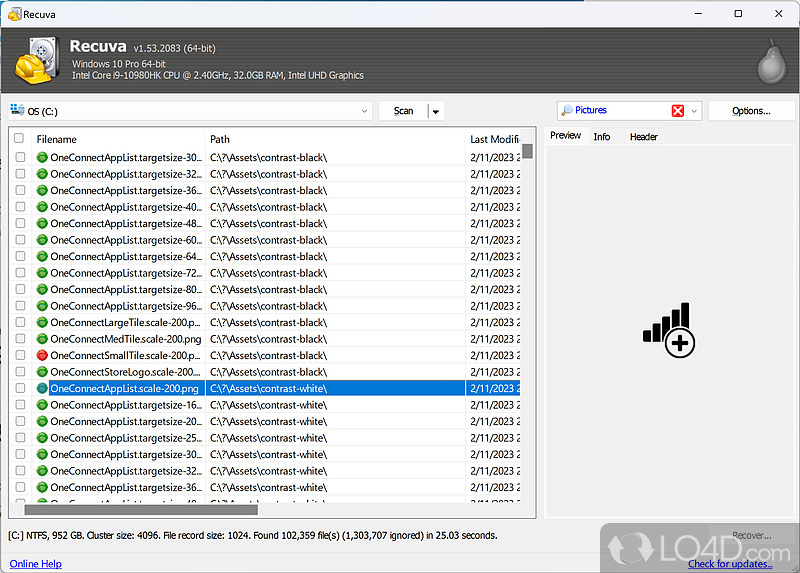Tick the select-all checkbox in Filename header
This screenshot has height=573, width=800.
[19, 139]
